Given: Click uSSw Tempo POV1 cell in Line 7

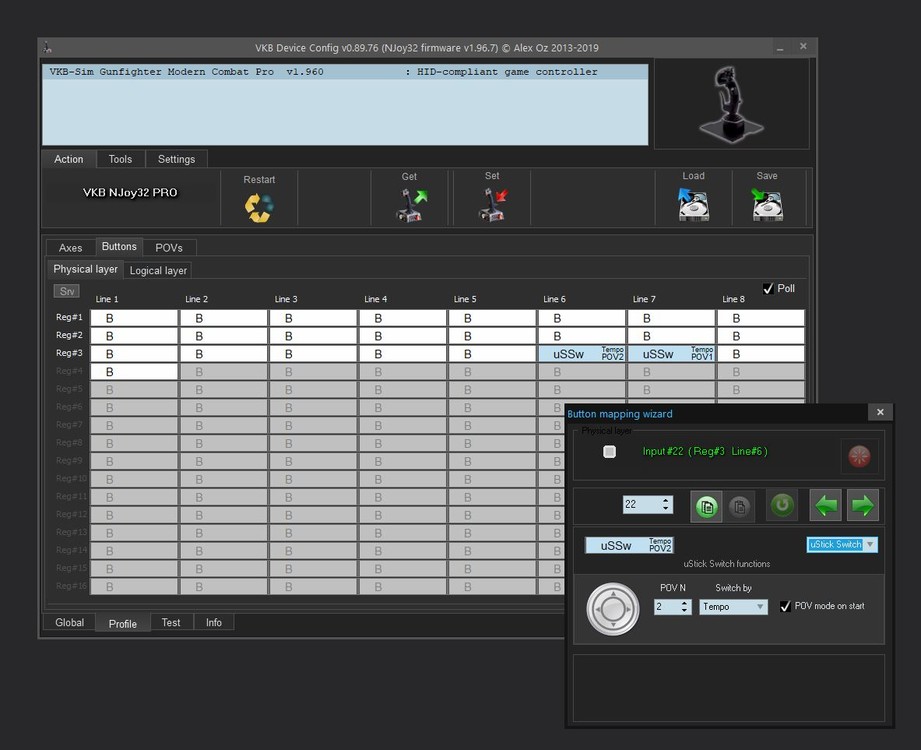Looking at the screenshot, I should [671, 354].
